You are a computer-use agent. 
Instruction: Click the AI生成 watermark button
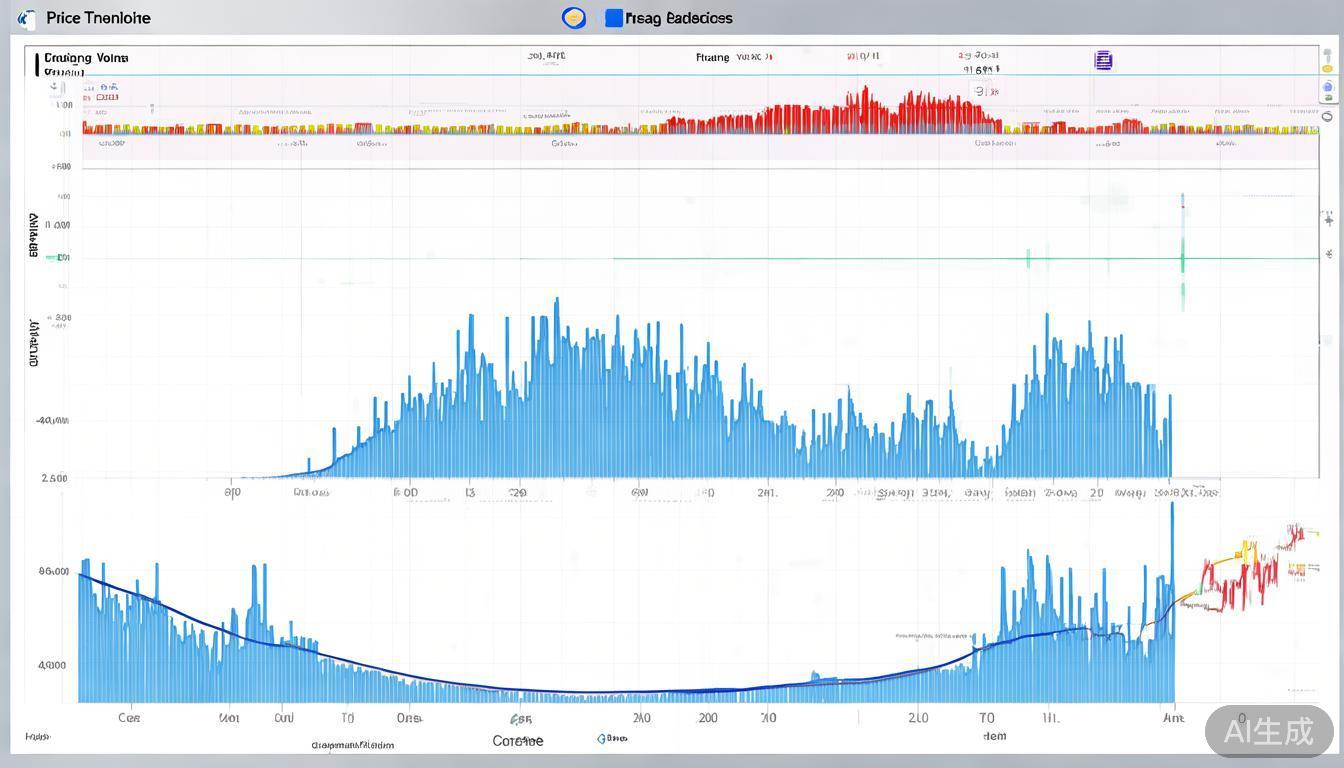point(1269,731)
